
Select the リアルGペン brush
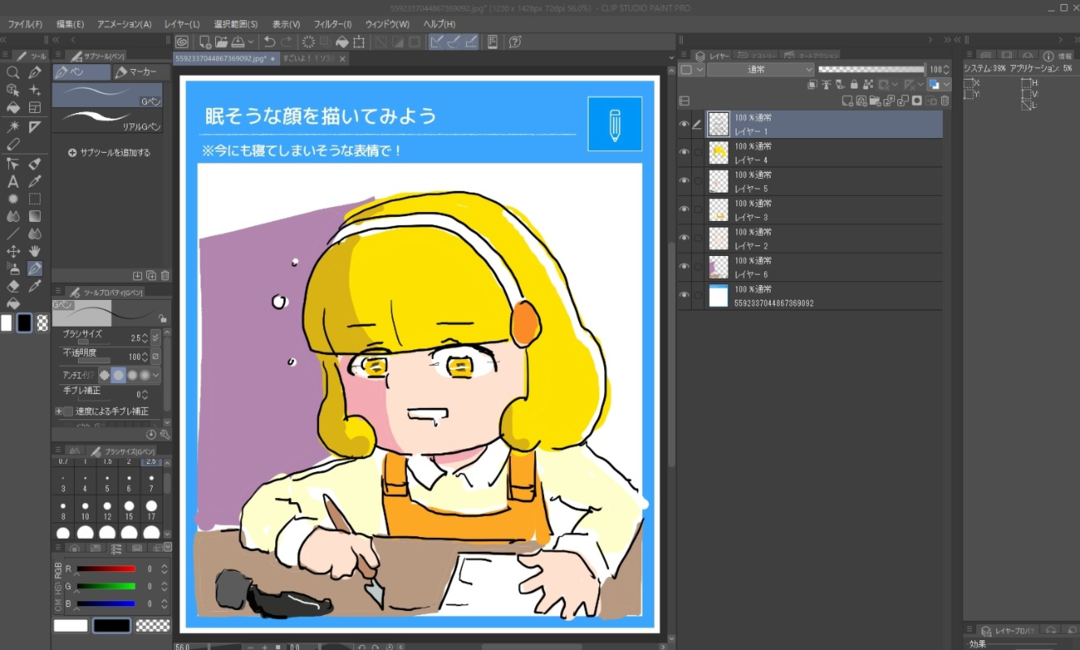[107, 120]
